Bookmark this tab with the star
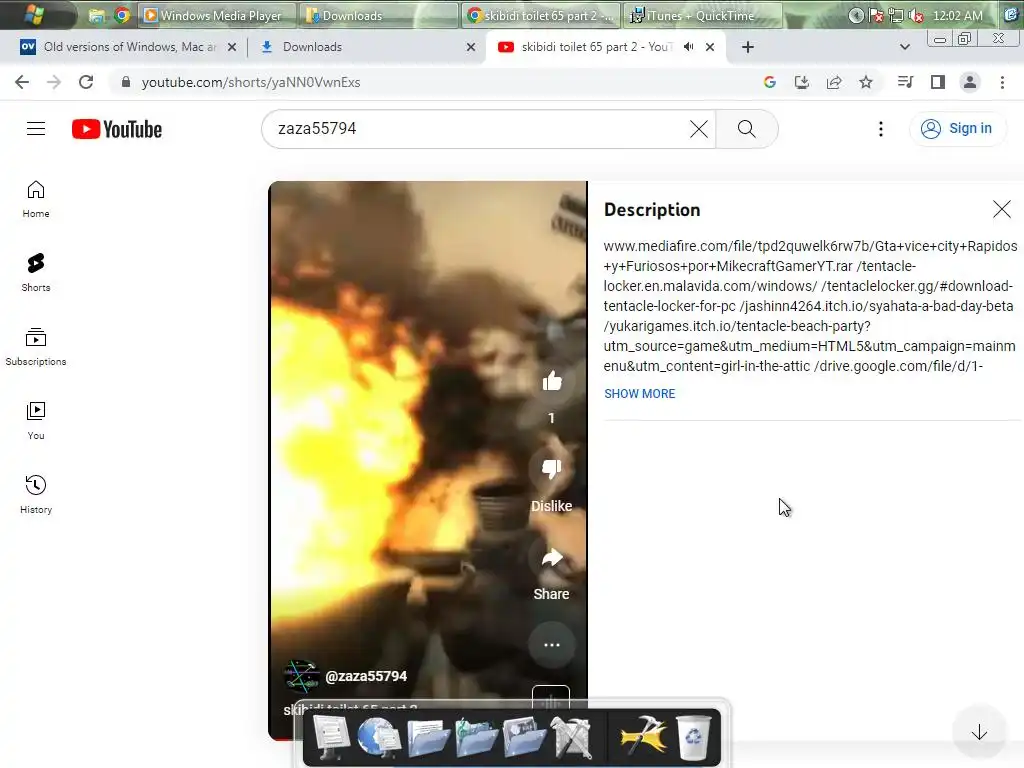This screenshot has width=1024, height=768. [x=866, y=82]
